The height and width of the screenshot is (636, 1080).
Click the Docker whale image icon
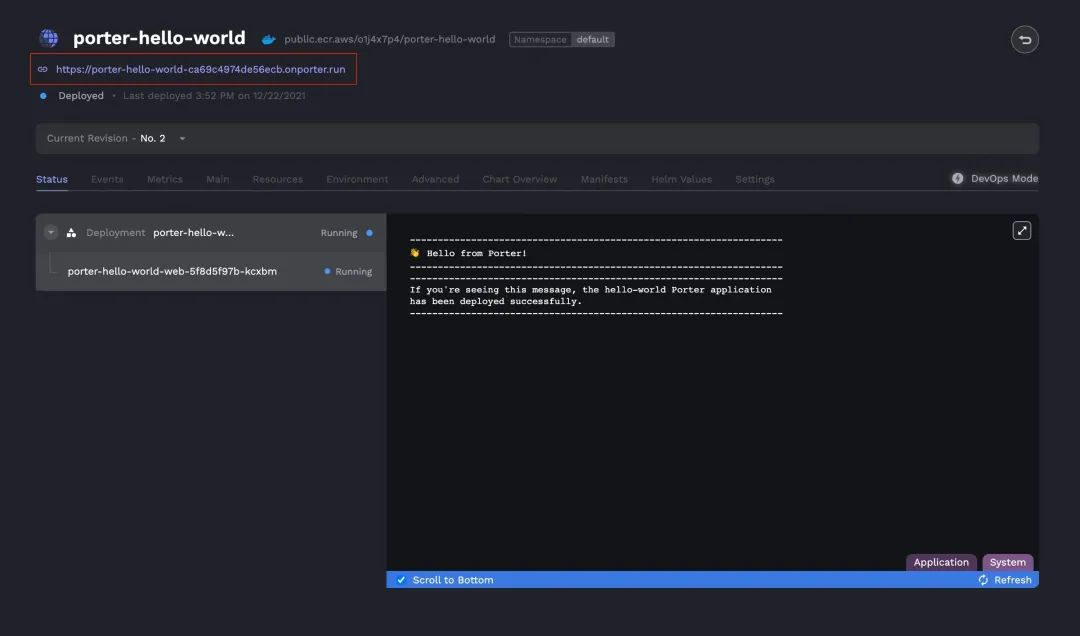269,40
